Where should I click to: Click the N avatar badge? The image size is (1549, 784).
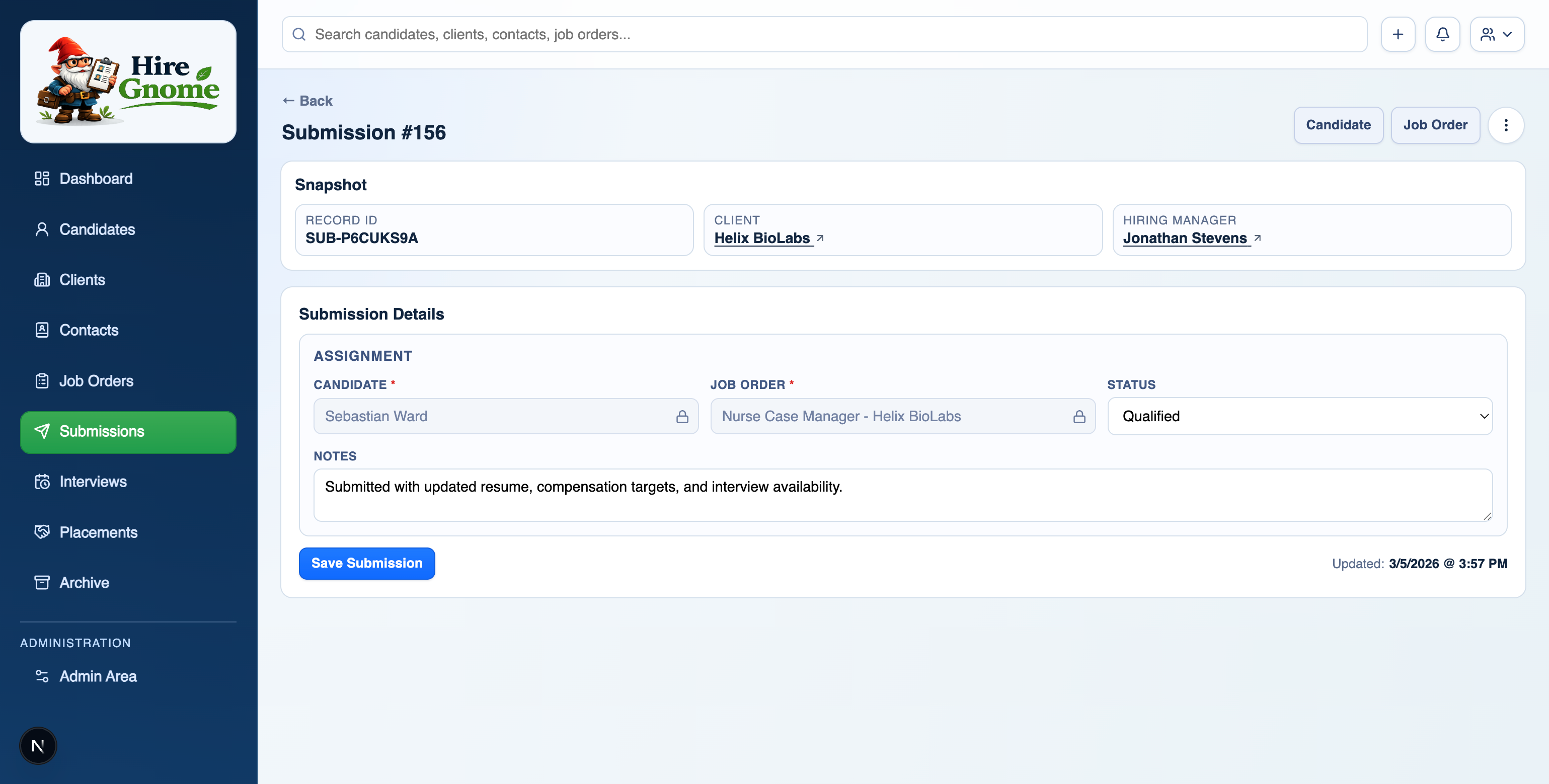[38, 746]
